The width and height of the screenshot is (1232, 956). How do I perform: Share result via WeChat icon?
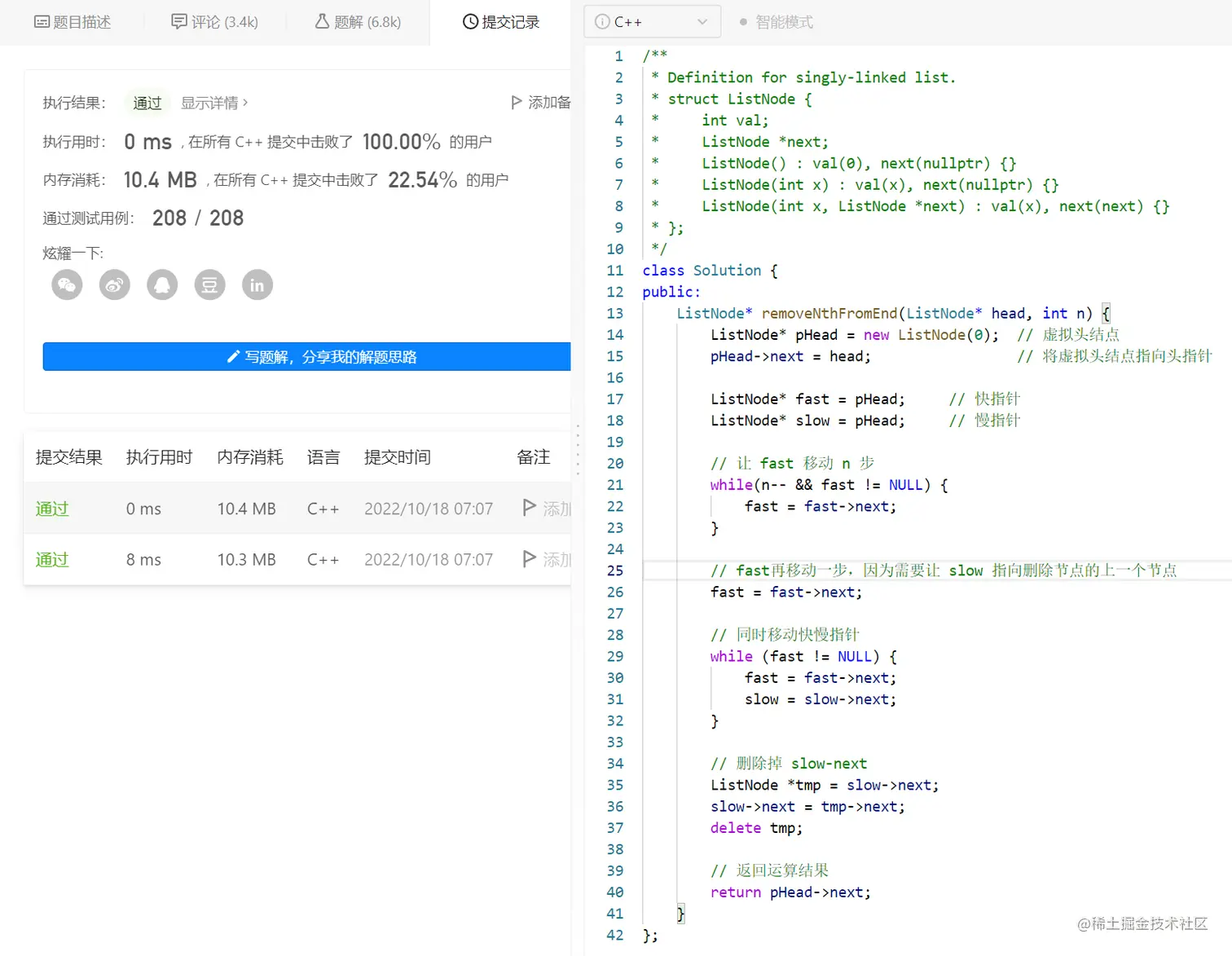(67, 285)
